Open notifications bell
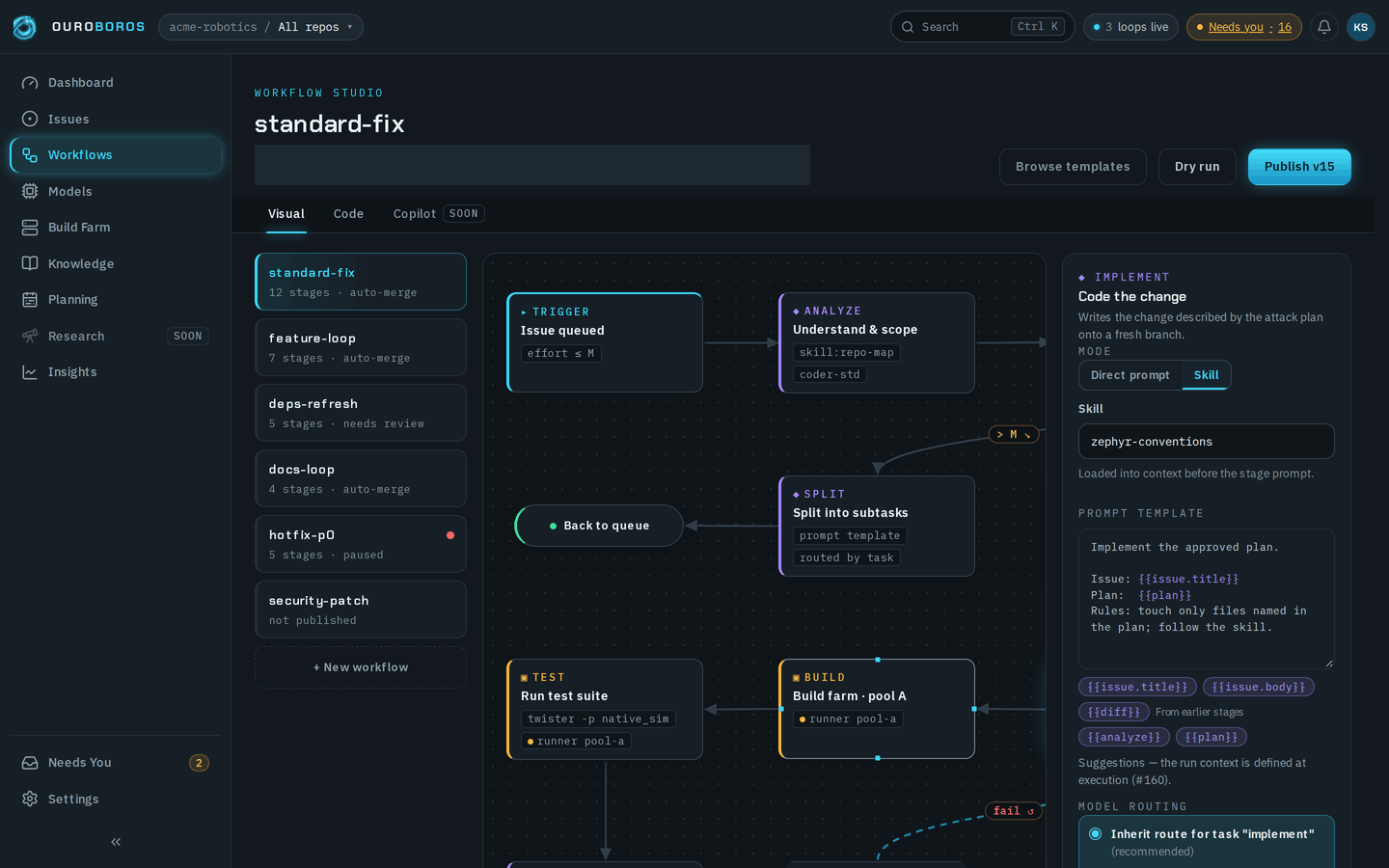Screen dimensions: 1389x868 coord(1324,27)
